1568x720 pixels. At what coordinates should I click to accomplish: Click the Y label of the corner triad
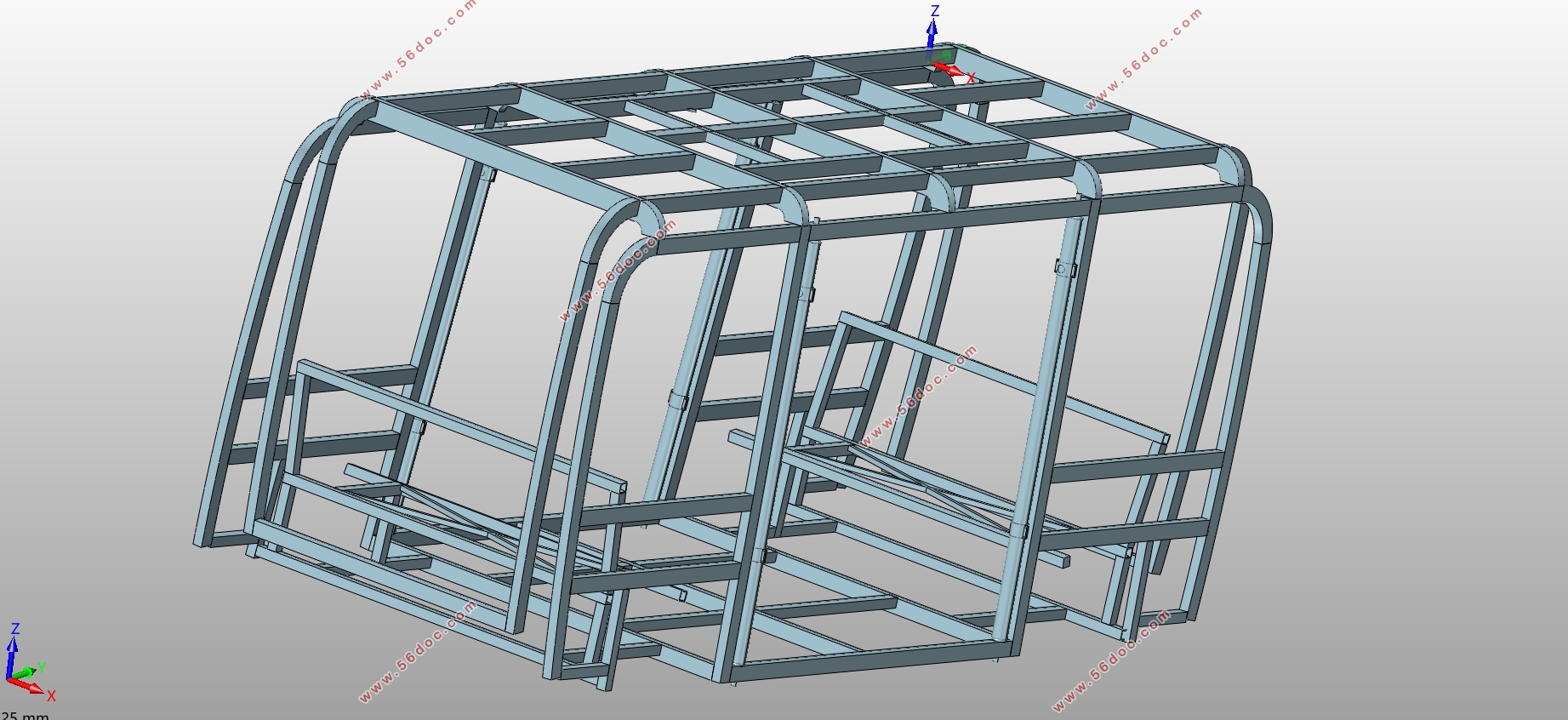point(41,668)
